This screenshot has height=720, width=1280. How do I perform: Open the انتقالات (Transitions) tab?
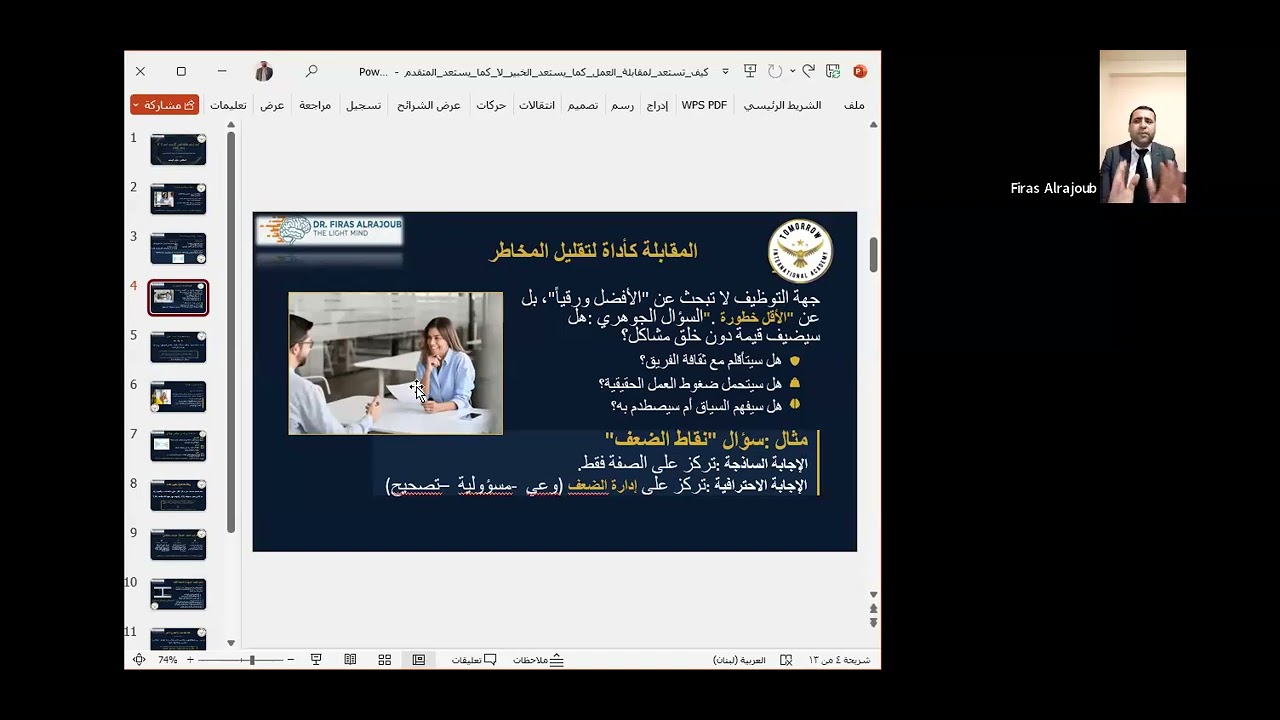coord(537,105)
